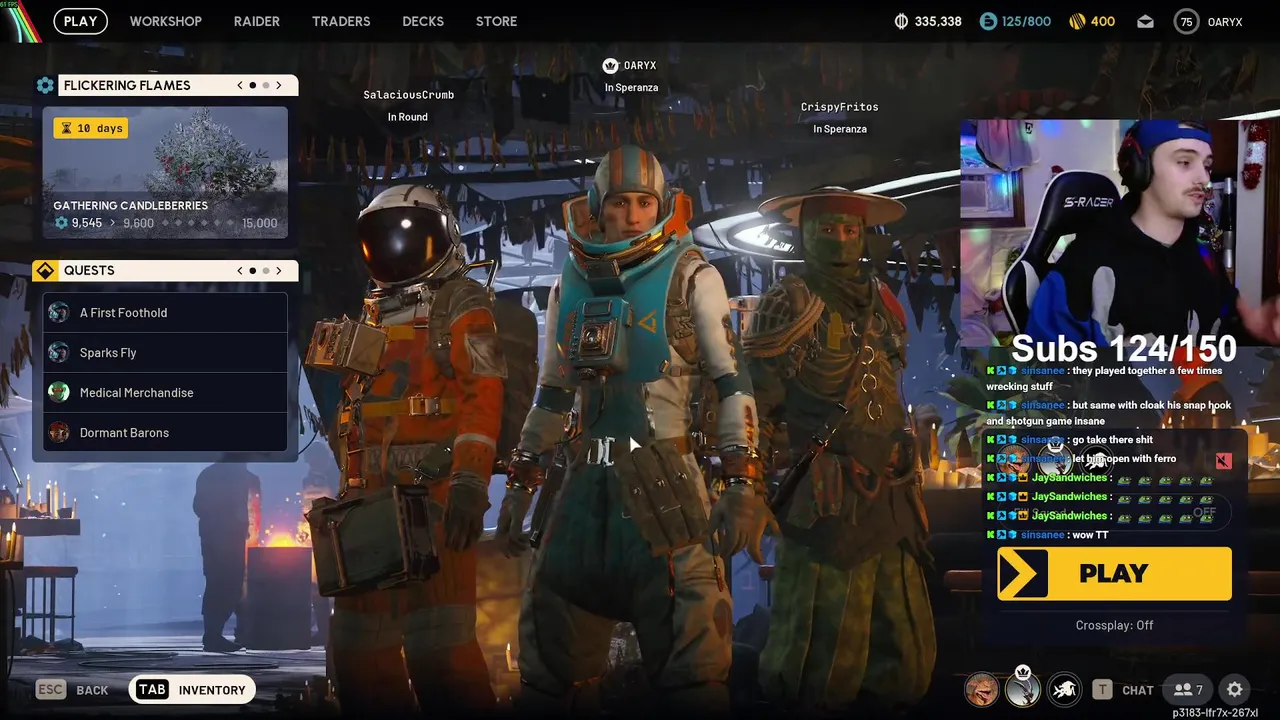1280x720 pixels.
Task: Open the Play tab
Action: [81, 21]
